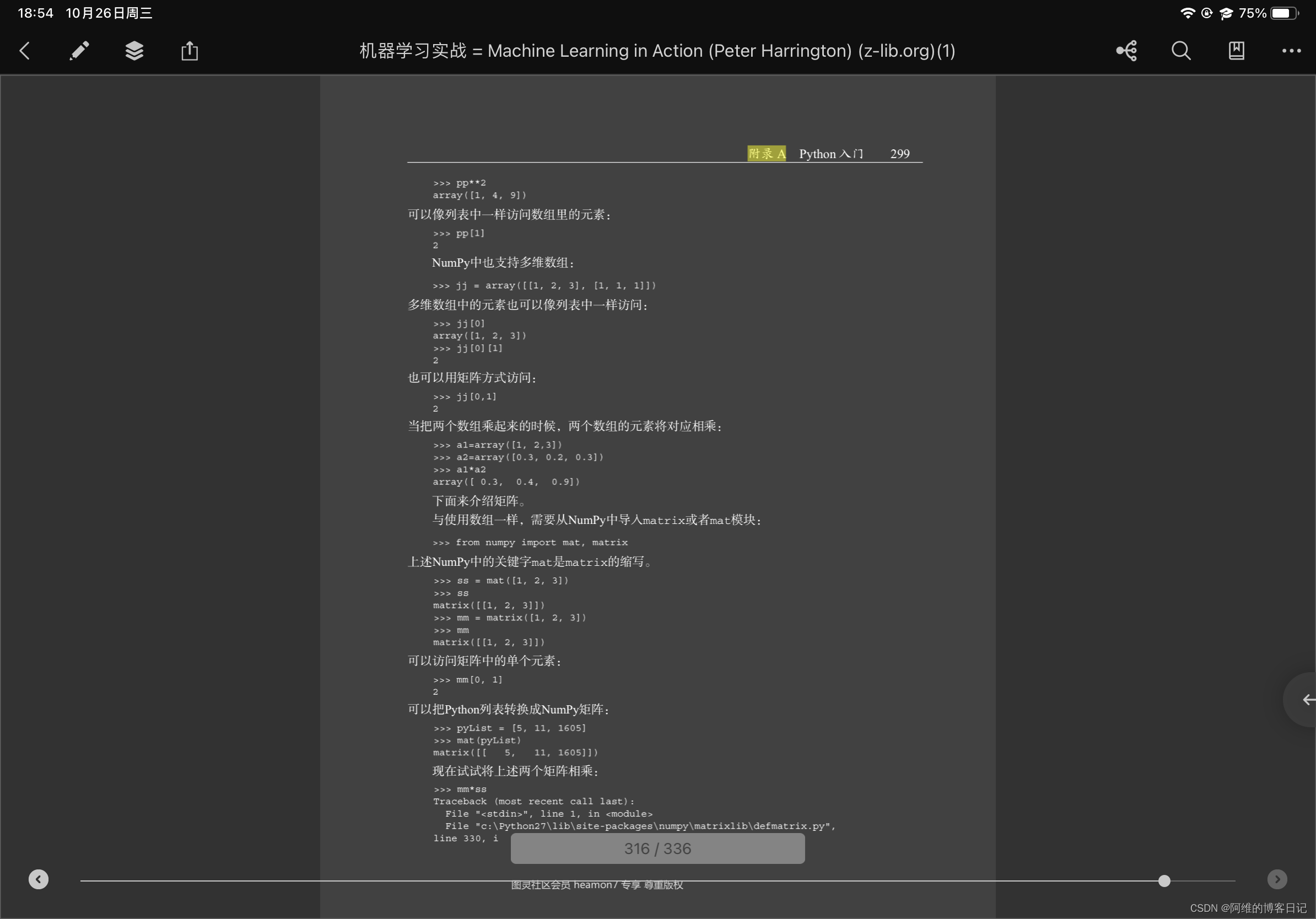Open the layers stack icon
Viewport: 1316px width, 919px height.
[x=134, y=51]
